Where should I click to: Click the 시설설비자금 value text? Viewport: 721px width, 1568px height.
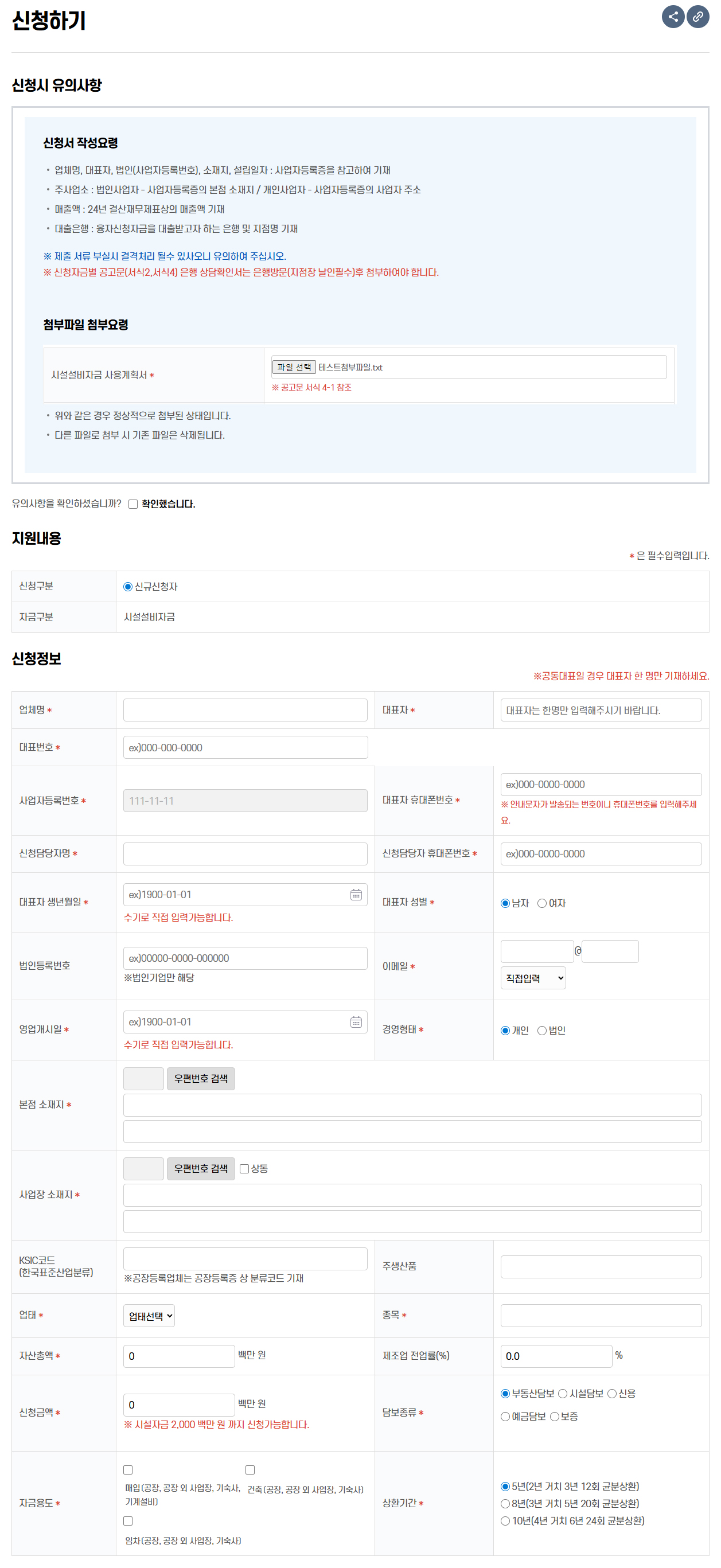point(149,617)
